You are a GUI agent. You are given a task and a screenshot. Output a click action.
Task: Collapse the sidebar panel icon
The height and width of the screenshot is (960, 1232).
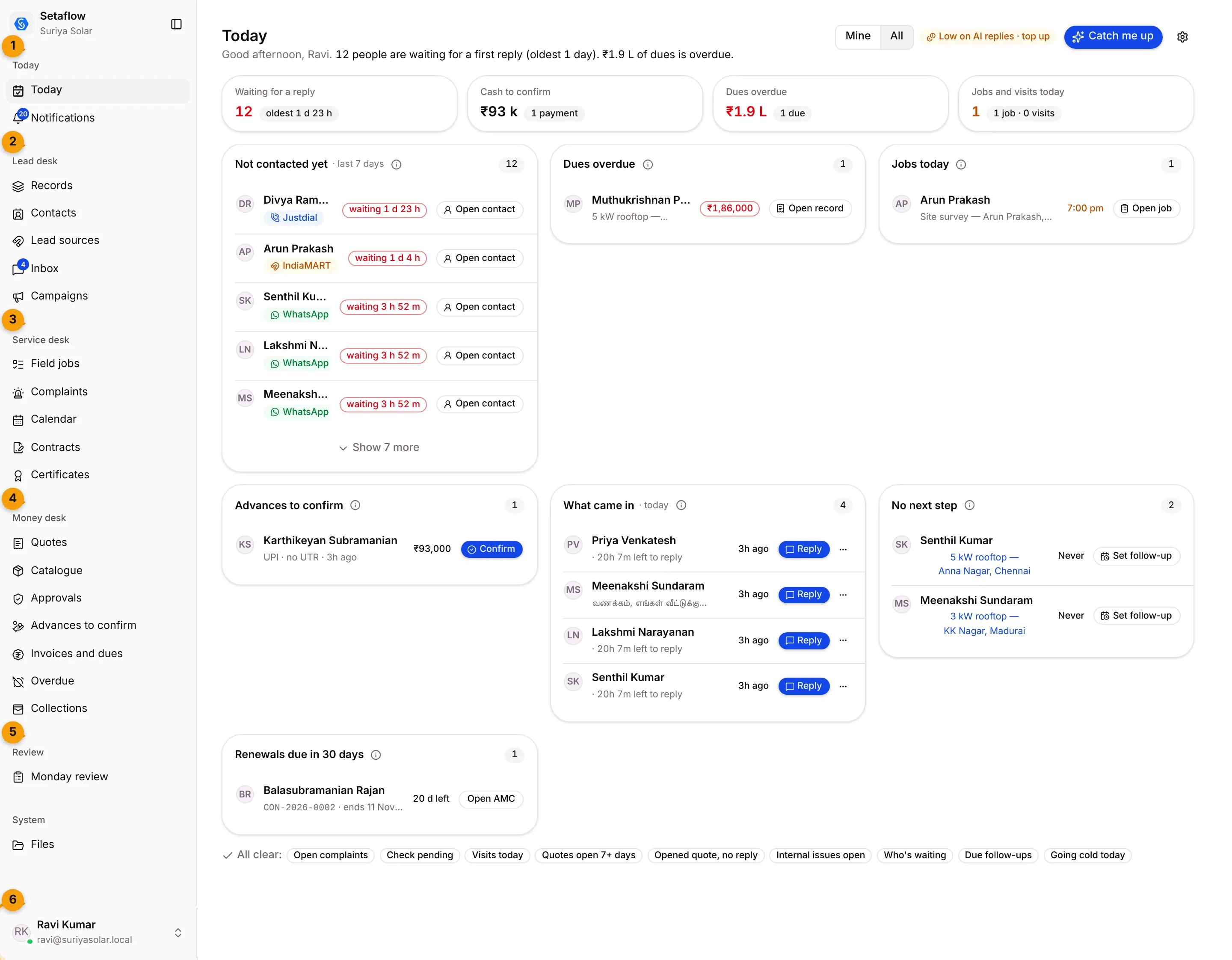pos(176,24)
